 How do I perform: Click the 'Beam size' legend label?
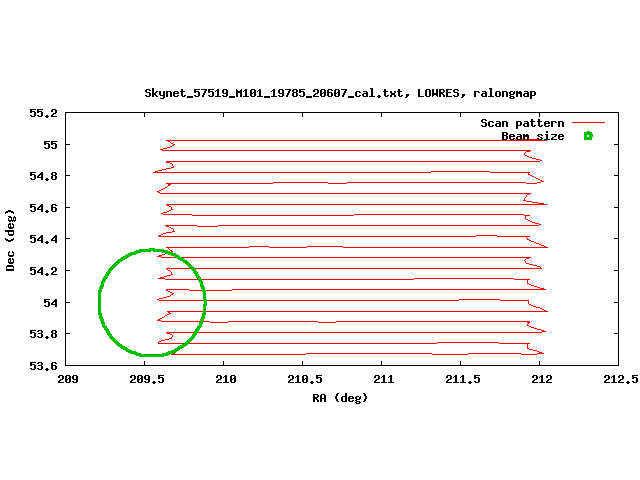(533, 136)
